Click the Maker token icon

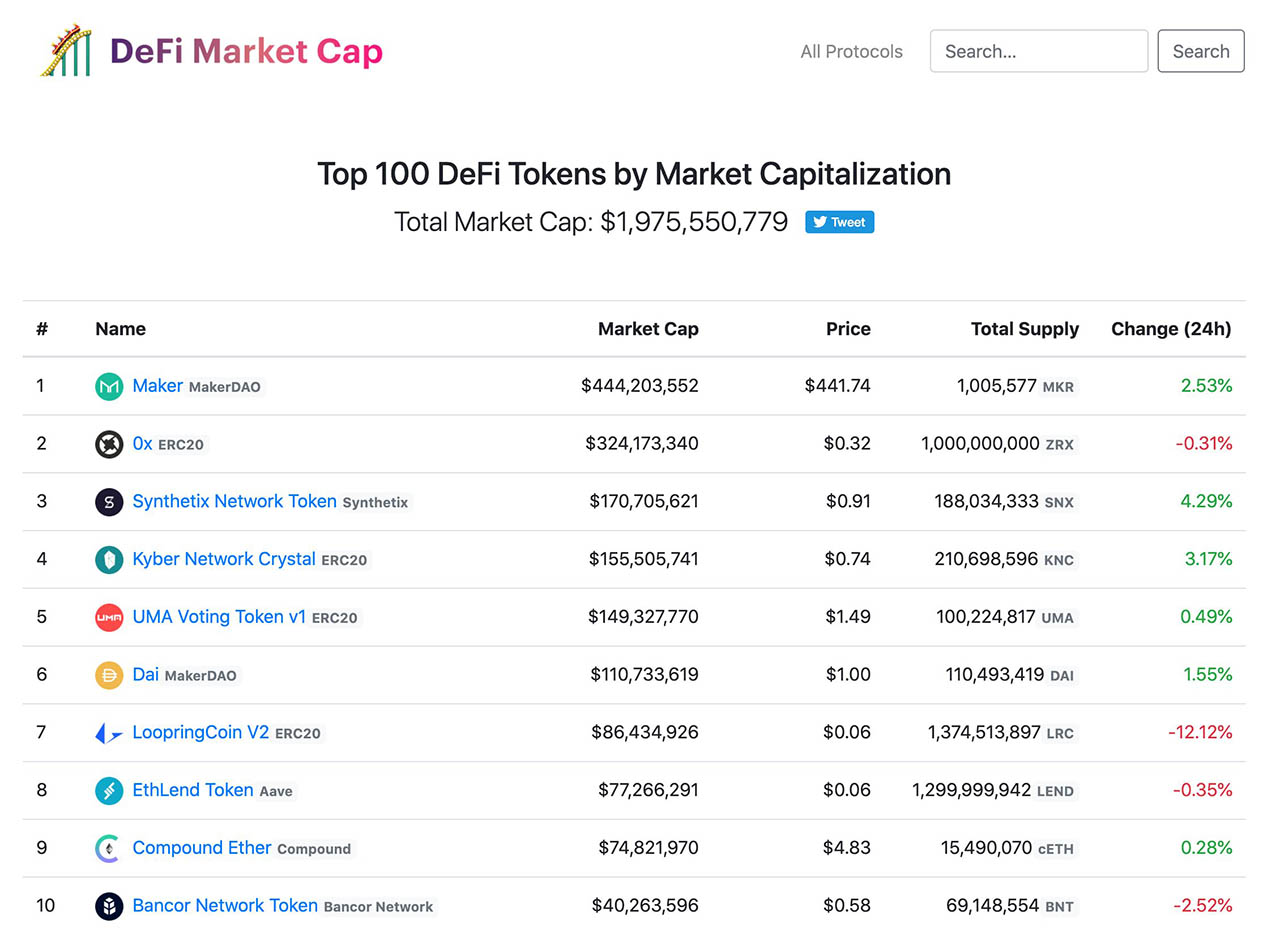pyautogui.click(x=109, y=386)
